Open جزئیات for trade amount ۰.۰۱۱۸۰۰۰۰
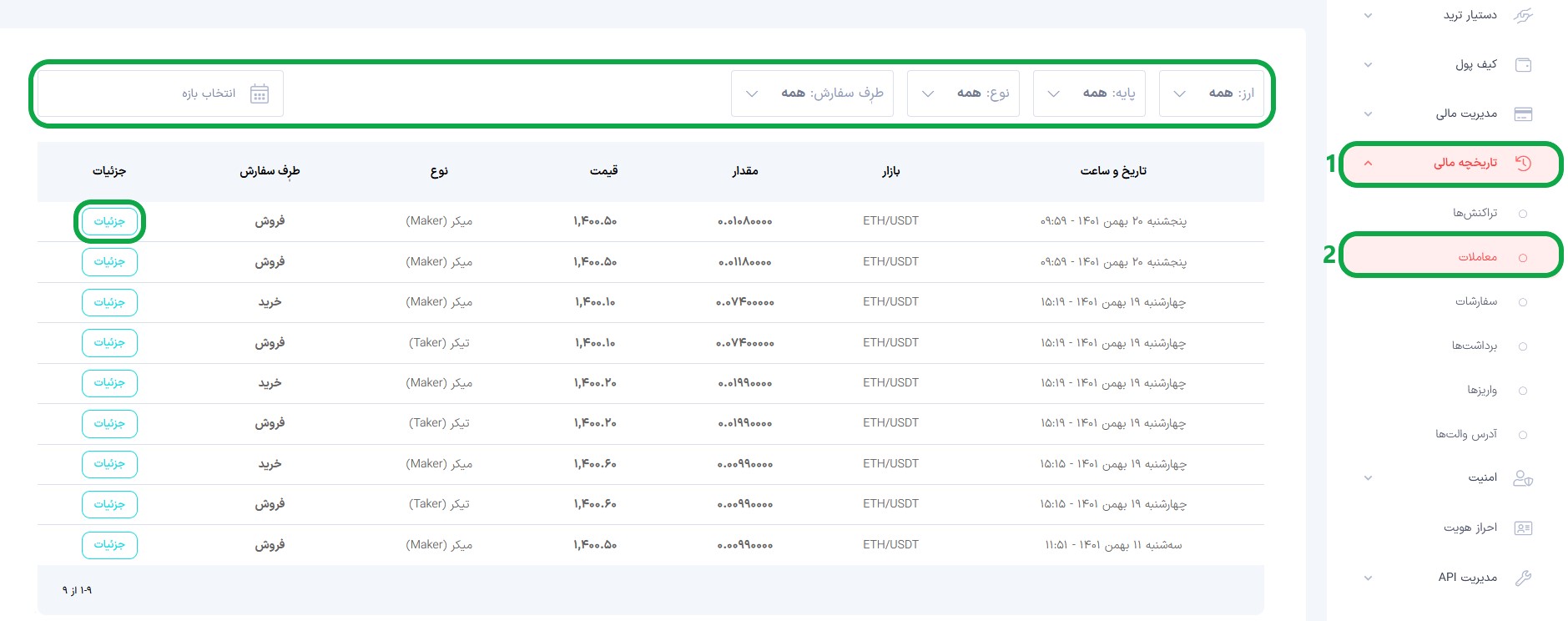This screenshot has height=621, width=1568. [109, 262]
